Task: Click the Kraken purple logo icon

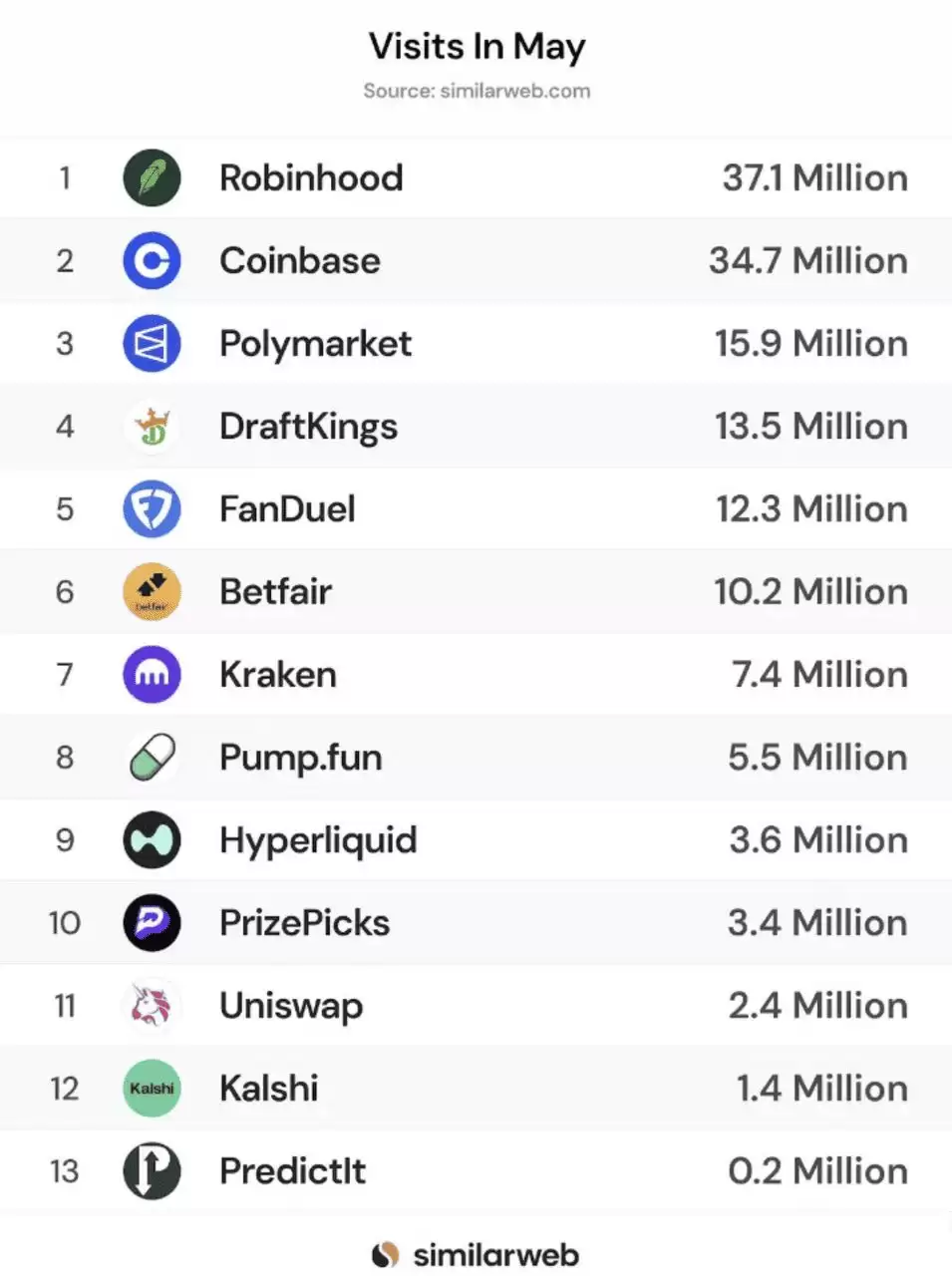Action: pos(152,675)
